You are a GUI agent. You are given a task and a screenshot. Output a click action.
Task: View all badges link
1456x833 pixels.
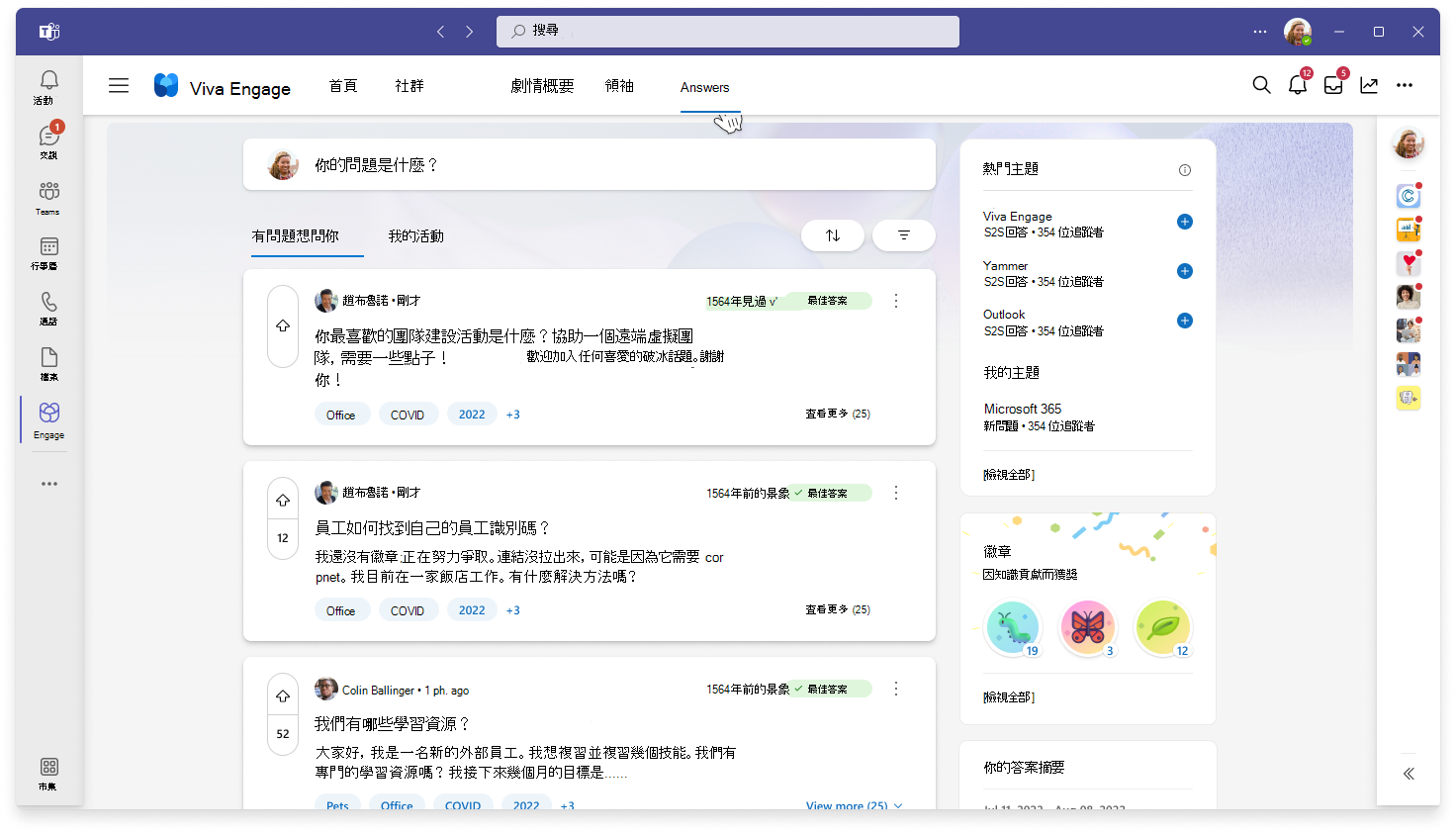[1009, 697]
